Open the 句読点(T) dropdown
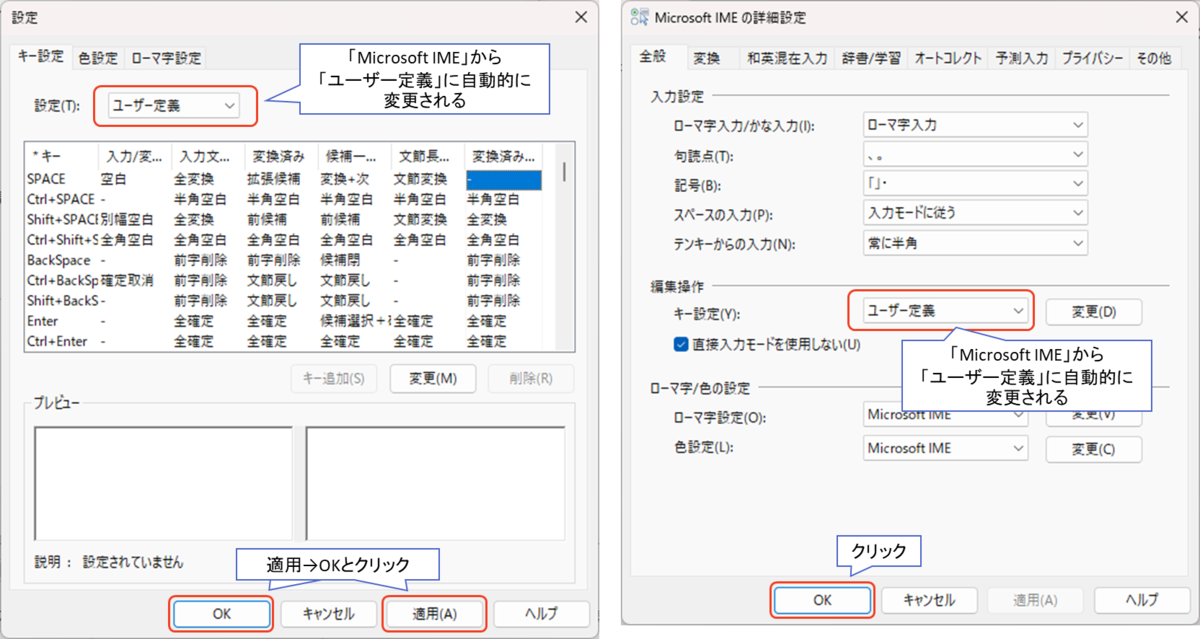Screen dimensions: 1200x639 click(x=974, y=155)
